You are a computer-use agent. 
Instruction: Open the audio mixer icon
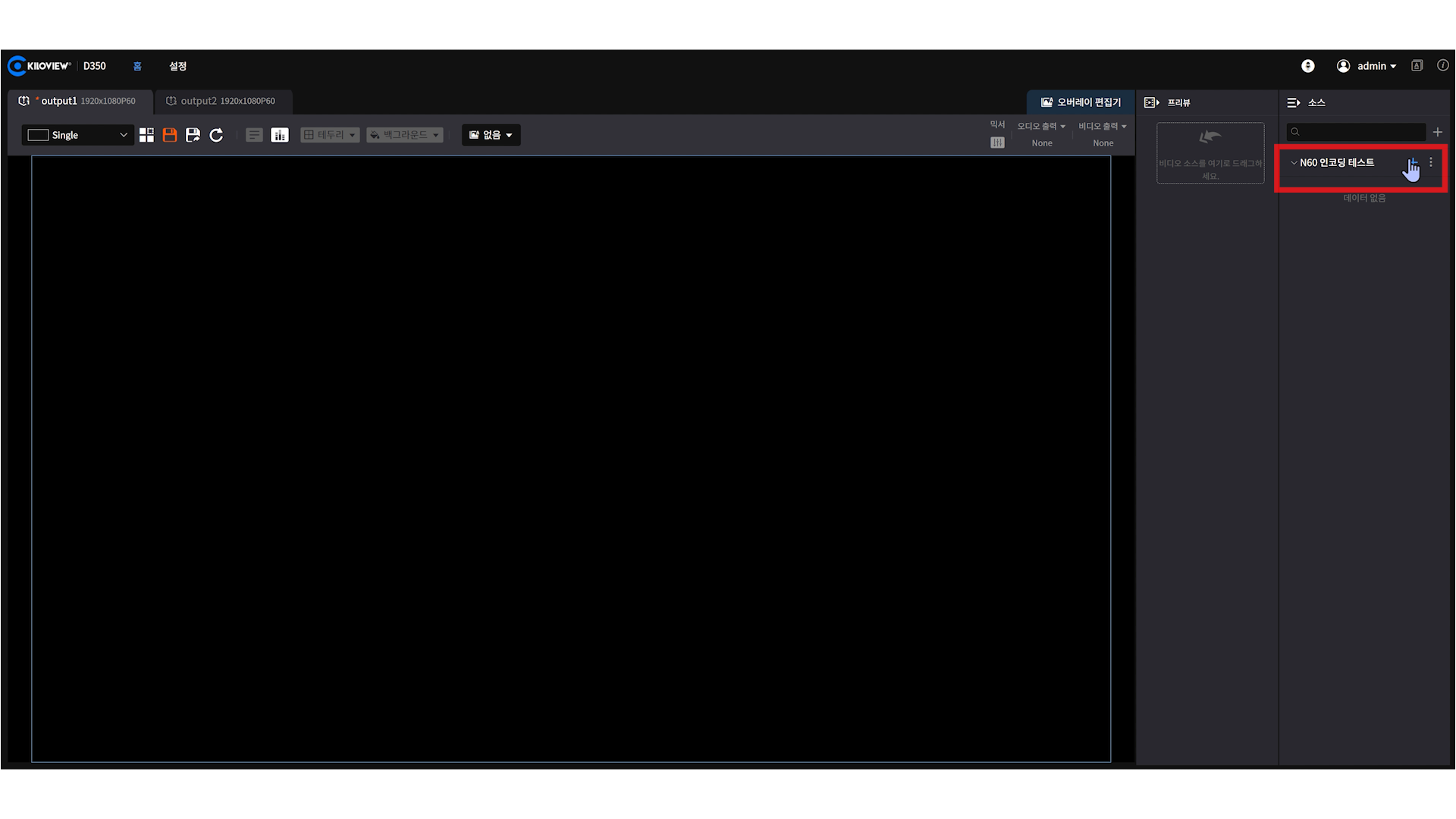(x=997, y=143)
